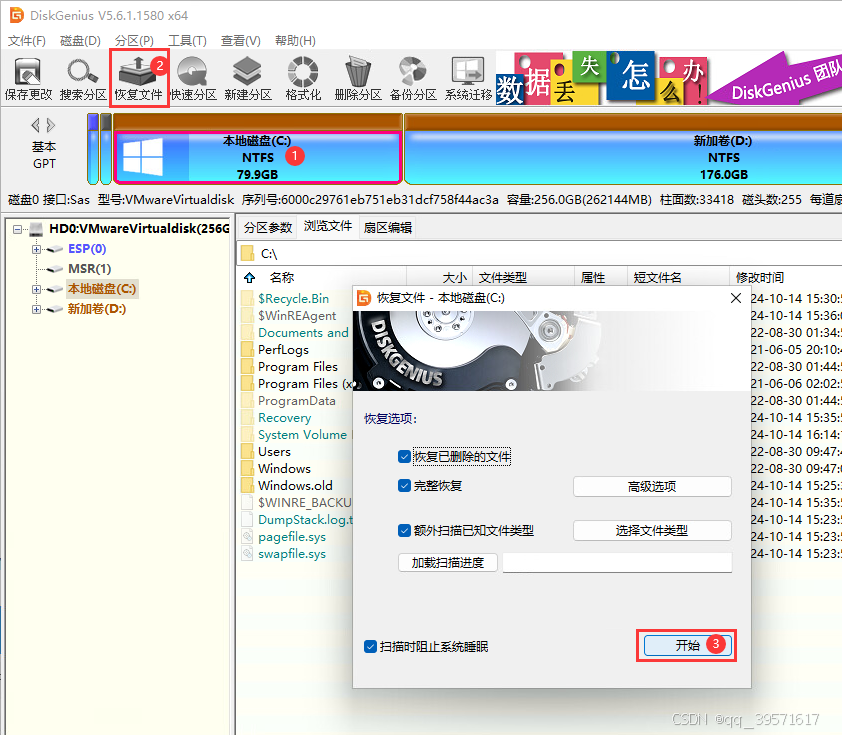Collapse the HD0:VMwareVirtualdisk tree node
842x735 pixels.
(18, 229)
